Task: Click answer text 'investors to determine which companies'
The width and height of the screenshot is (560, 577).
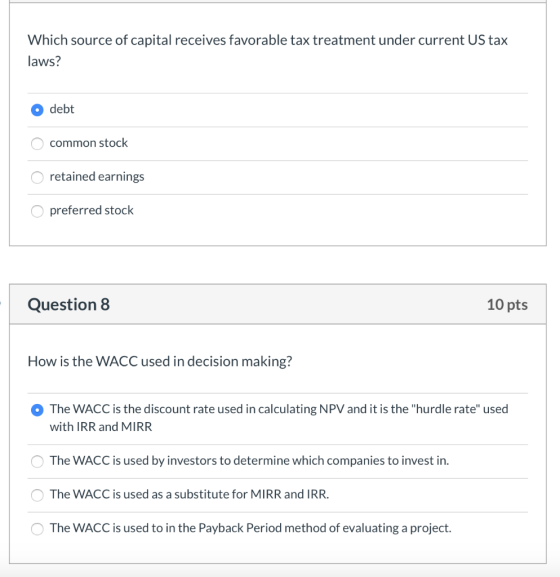Action: [249, 461]
